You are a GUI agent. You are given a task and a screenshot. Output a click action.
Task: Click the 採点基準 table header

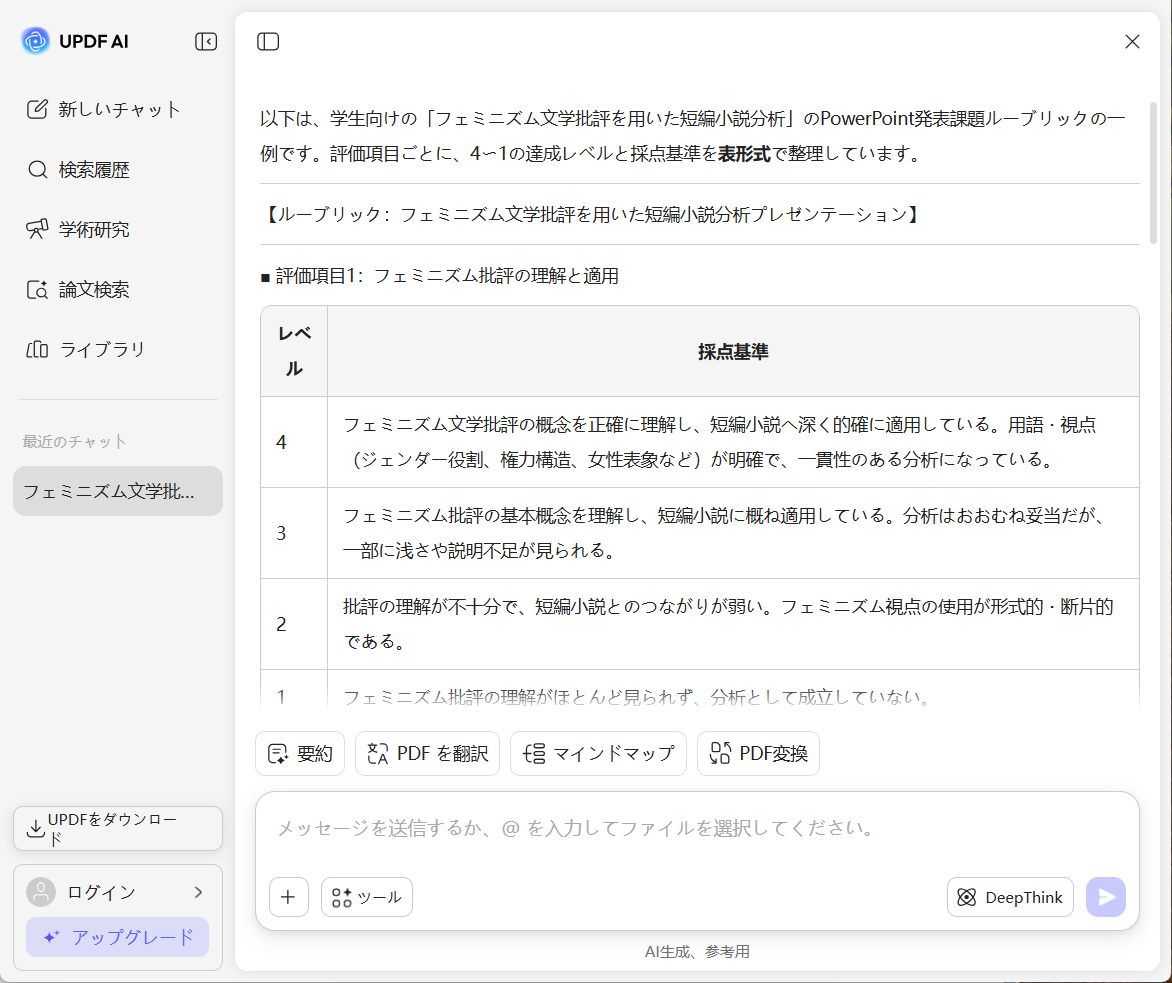[733, 352]
